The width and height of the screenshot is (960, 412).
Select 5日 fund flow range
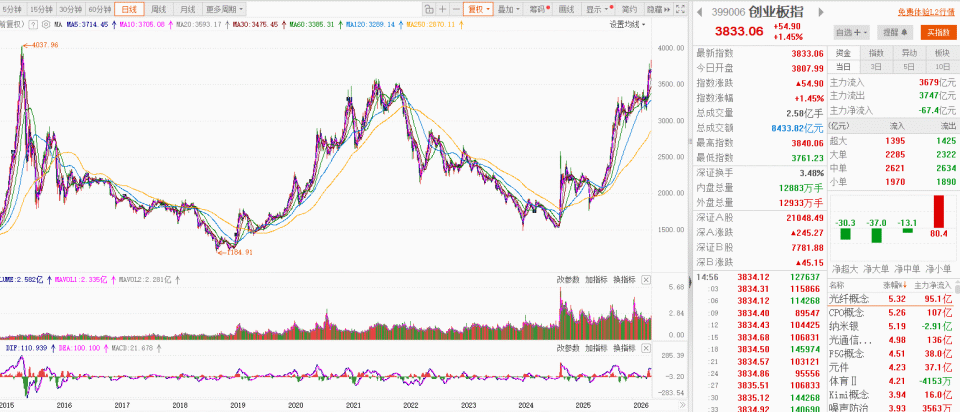click(909, 67)
